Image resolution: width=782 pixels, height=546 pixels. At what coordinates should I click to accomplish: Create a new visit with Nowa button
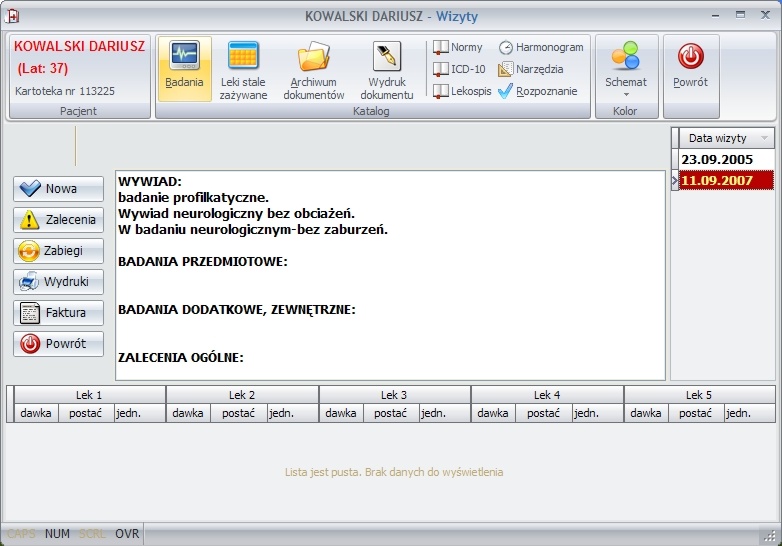pyautogui.click(x=58, y=188)
